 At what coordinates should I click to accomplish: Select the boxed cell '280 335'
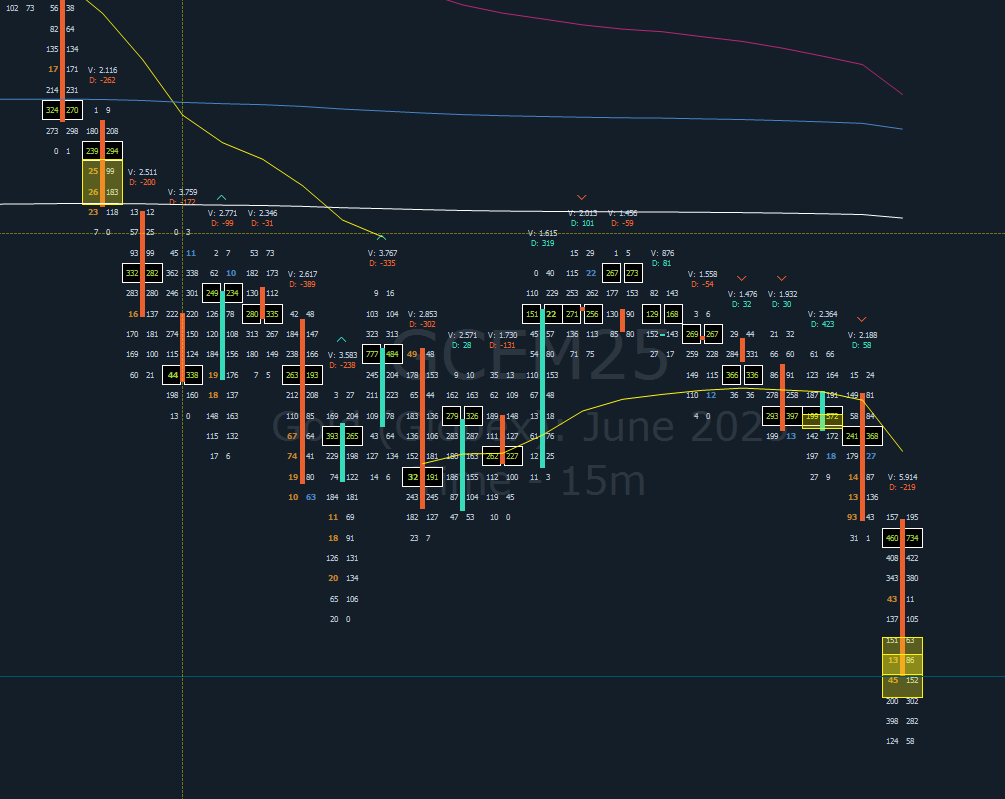(262, 314)
